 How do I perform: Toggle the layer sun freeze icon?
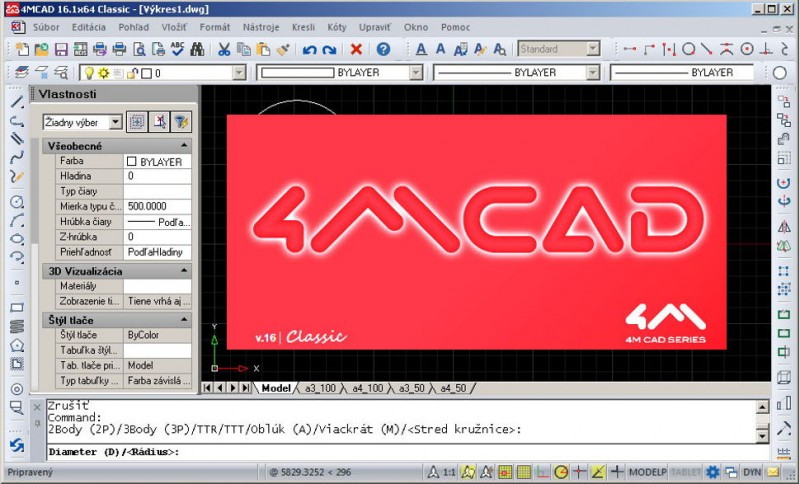(104, 73)
